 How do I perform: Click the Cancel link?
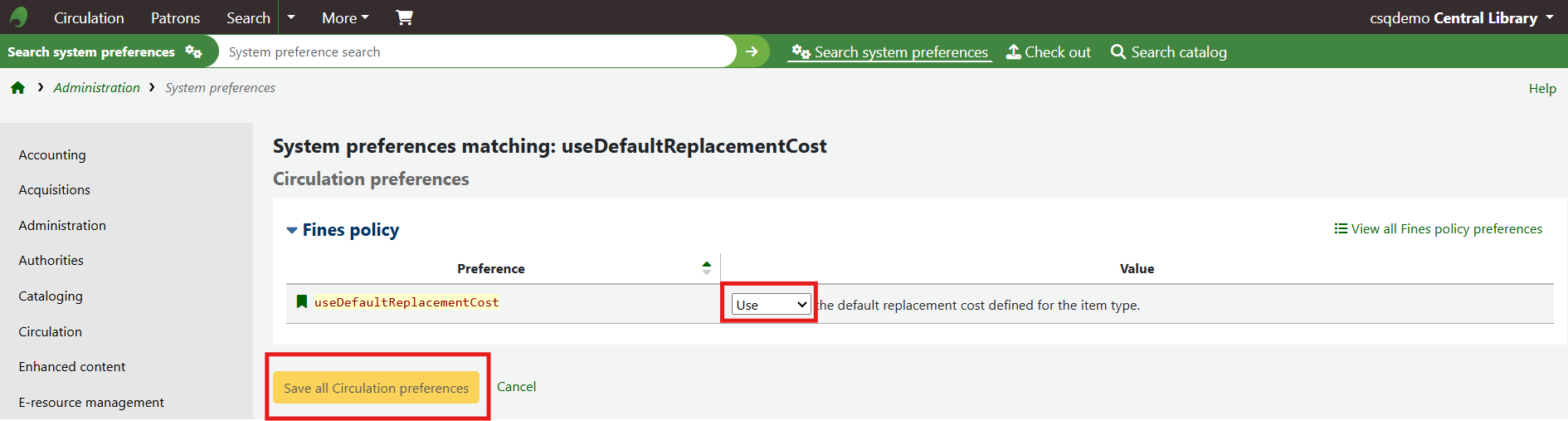click(516, 387)
